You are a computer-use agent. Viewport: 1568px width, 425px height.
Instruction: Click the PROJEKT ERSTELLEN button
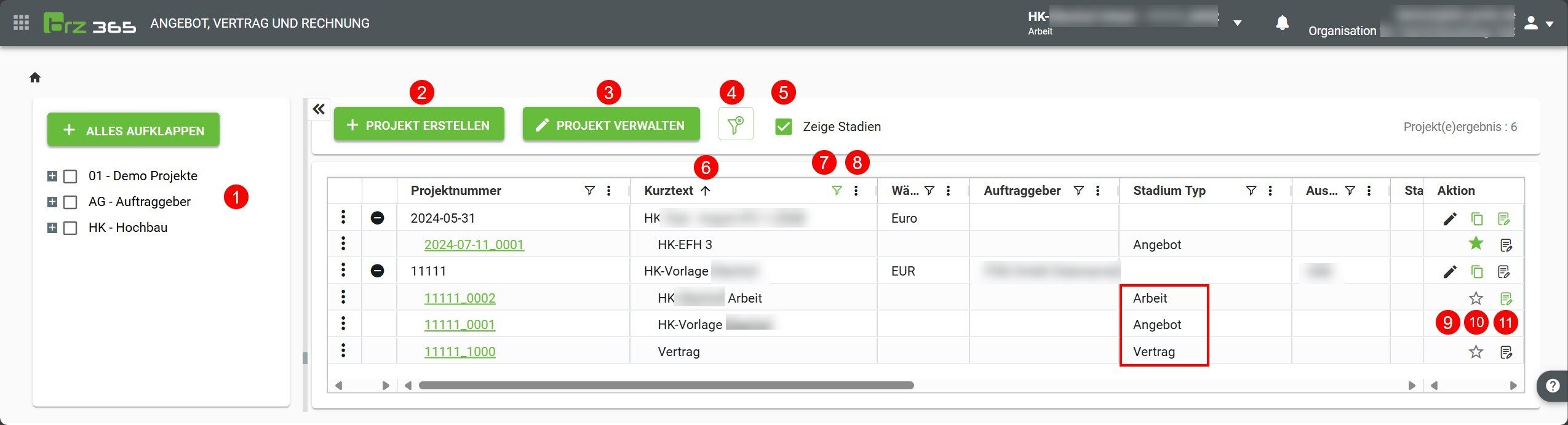[419, 125]
